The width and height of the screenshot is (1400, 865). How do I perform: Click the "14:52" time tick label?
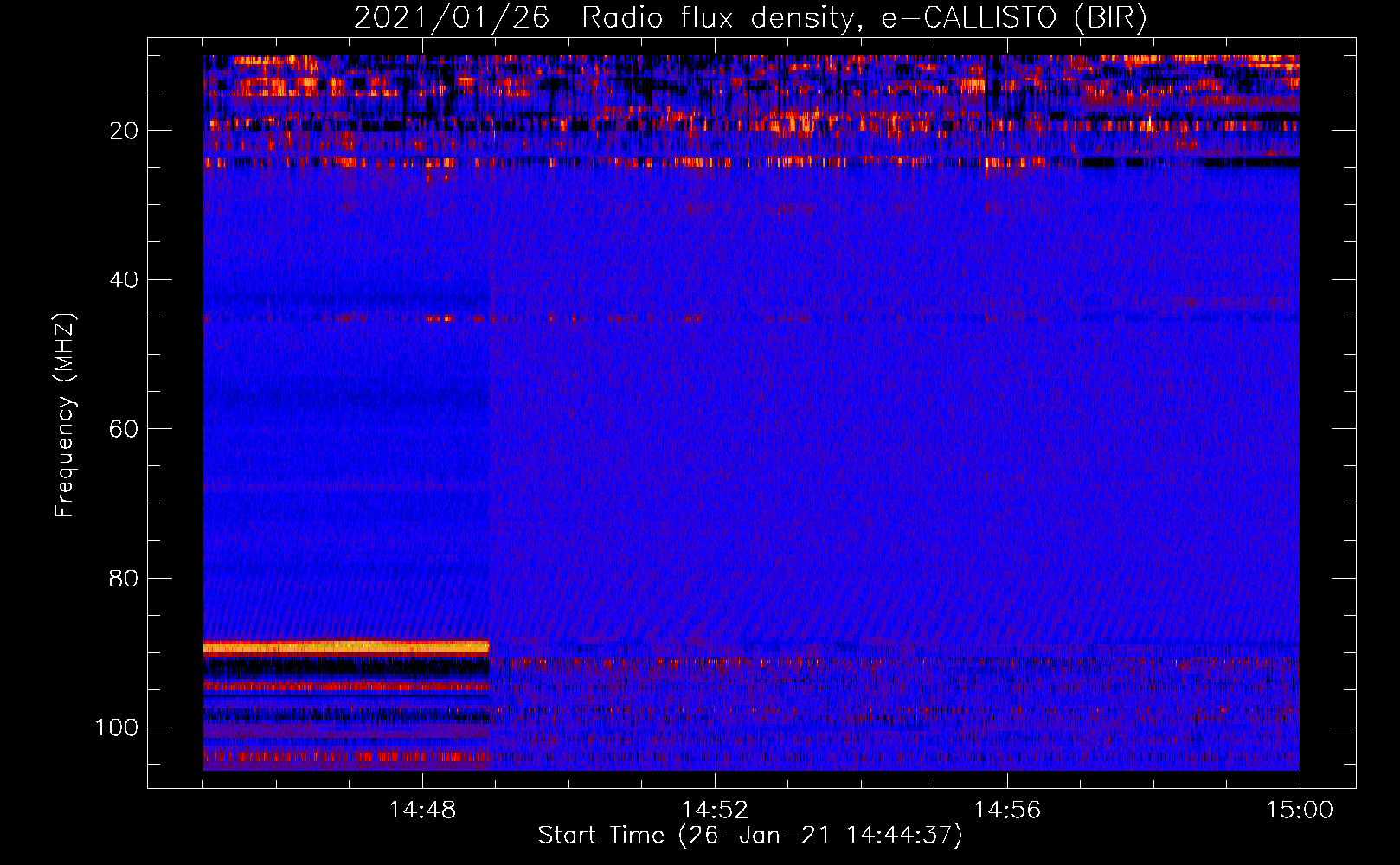tap(715, 811)
